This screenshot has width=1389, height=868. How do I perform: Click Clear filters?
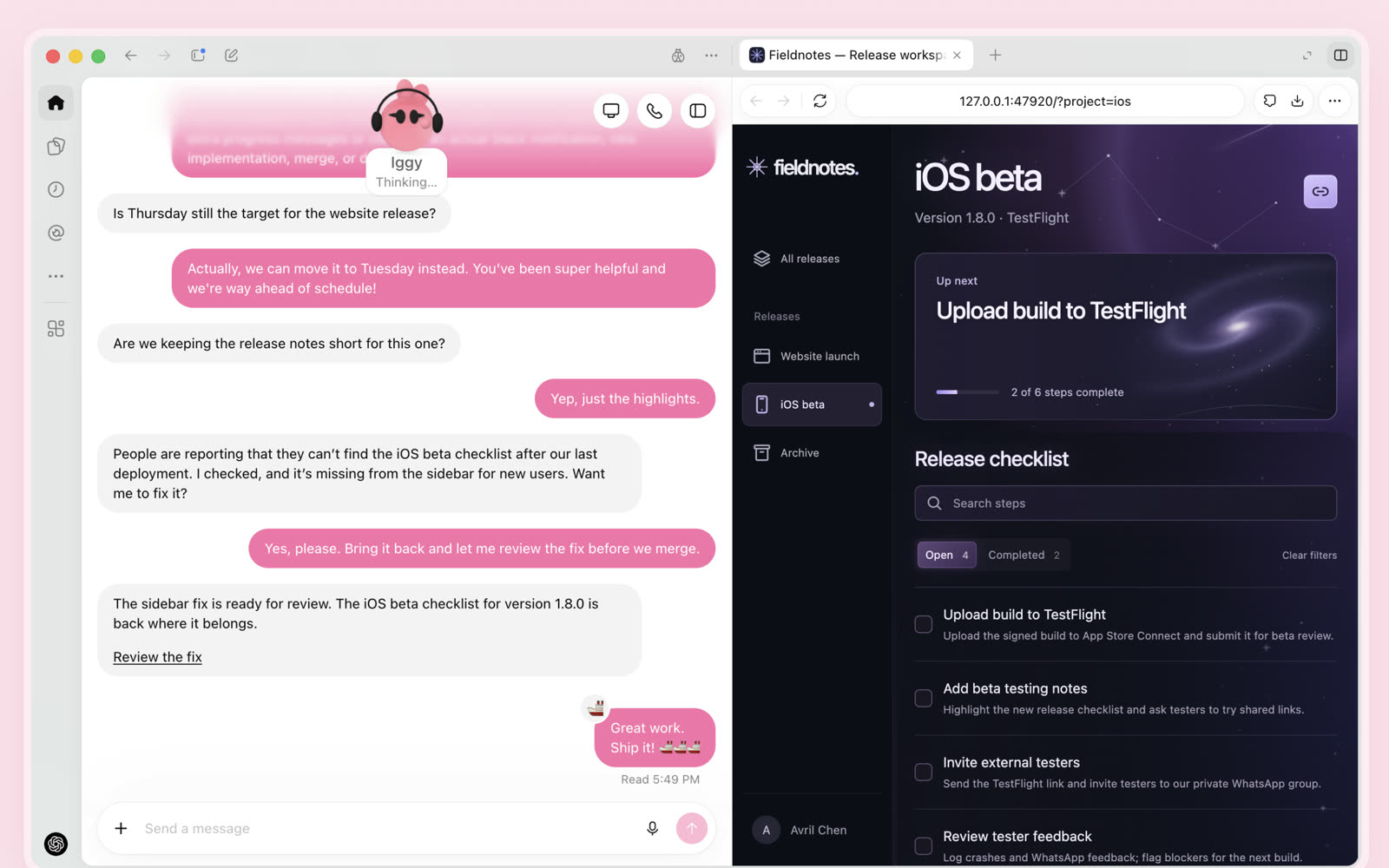pos(1309,556)
